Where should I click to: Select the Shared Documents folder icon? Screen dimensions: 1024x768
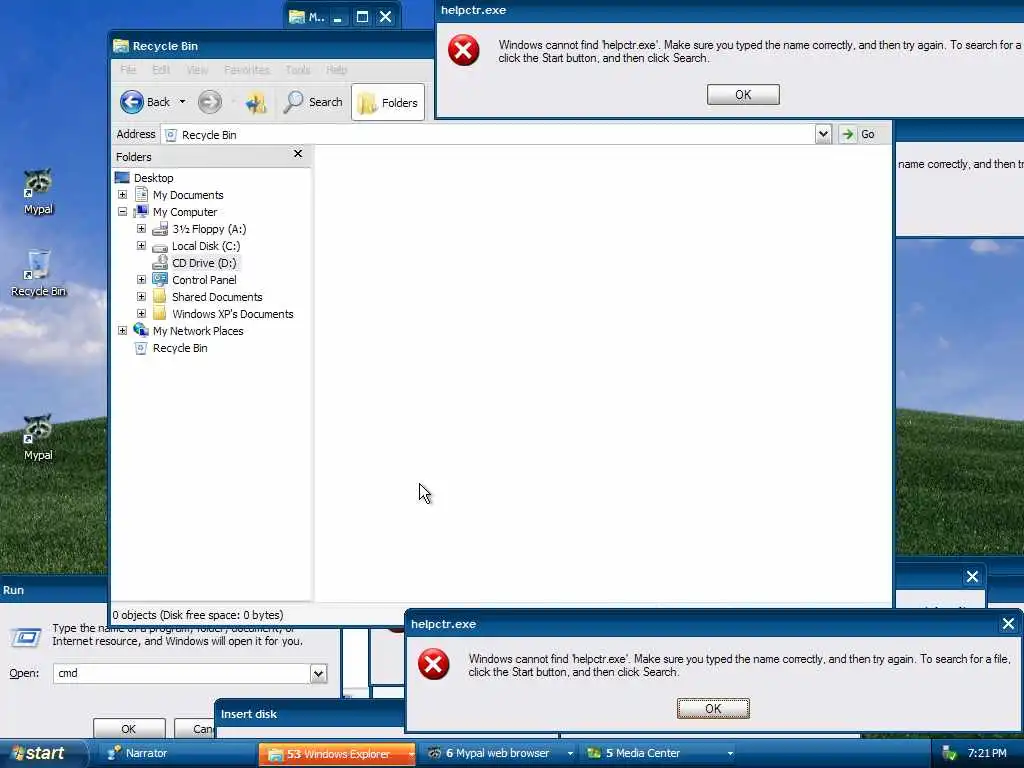tap(160, 296)
